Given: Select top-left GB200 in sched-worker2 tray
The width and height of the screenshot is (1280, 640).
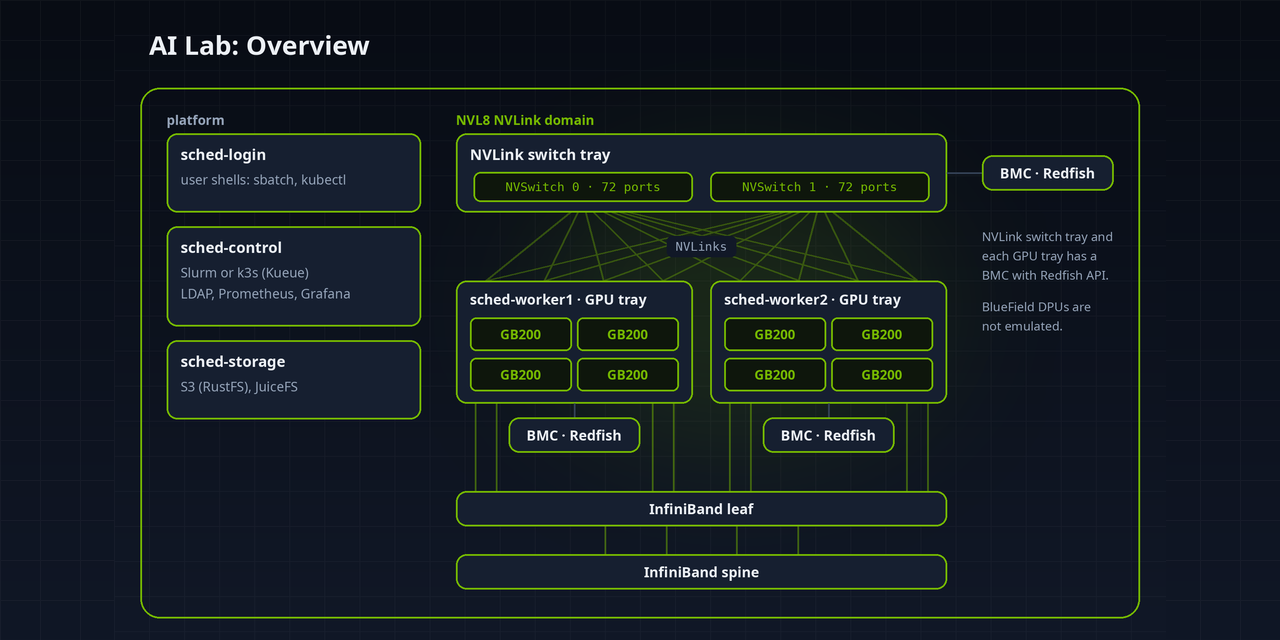Looking at the screenshot, I should pos(775,334).
